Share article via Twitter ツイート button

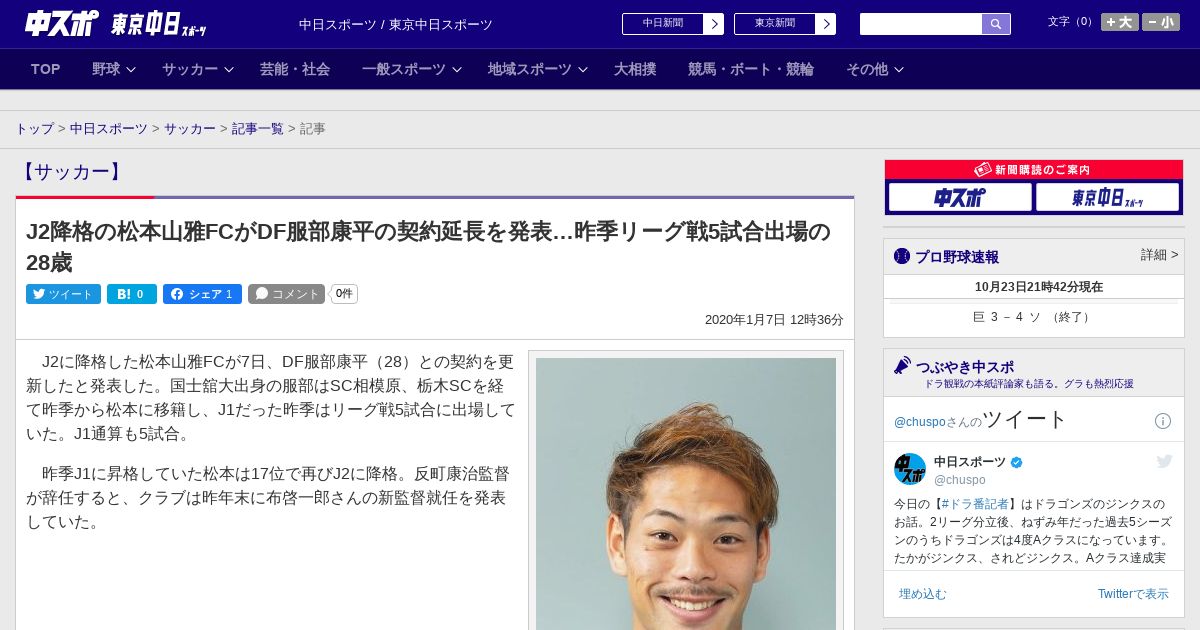pyautogui.click(x=63, y=294)
